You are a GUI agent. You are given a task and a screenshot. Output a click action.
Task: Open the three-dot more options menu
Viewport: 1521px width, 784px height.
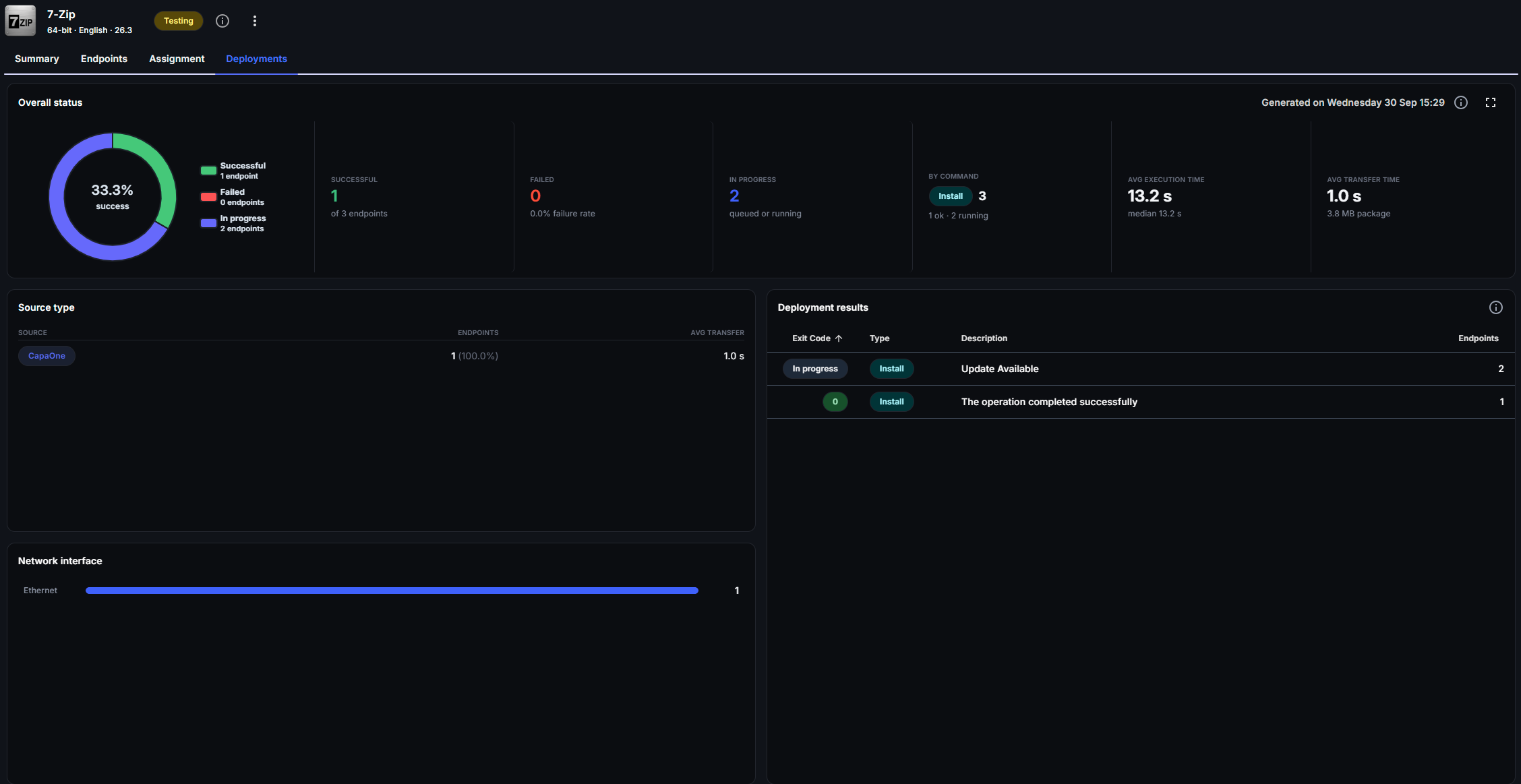click(254, 21)
